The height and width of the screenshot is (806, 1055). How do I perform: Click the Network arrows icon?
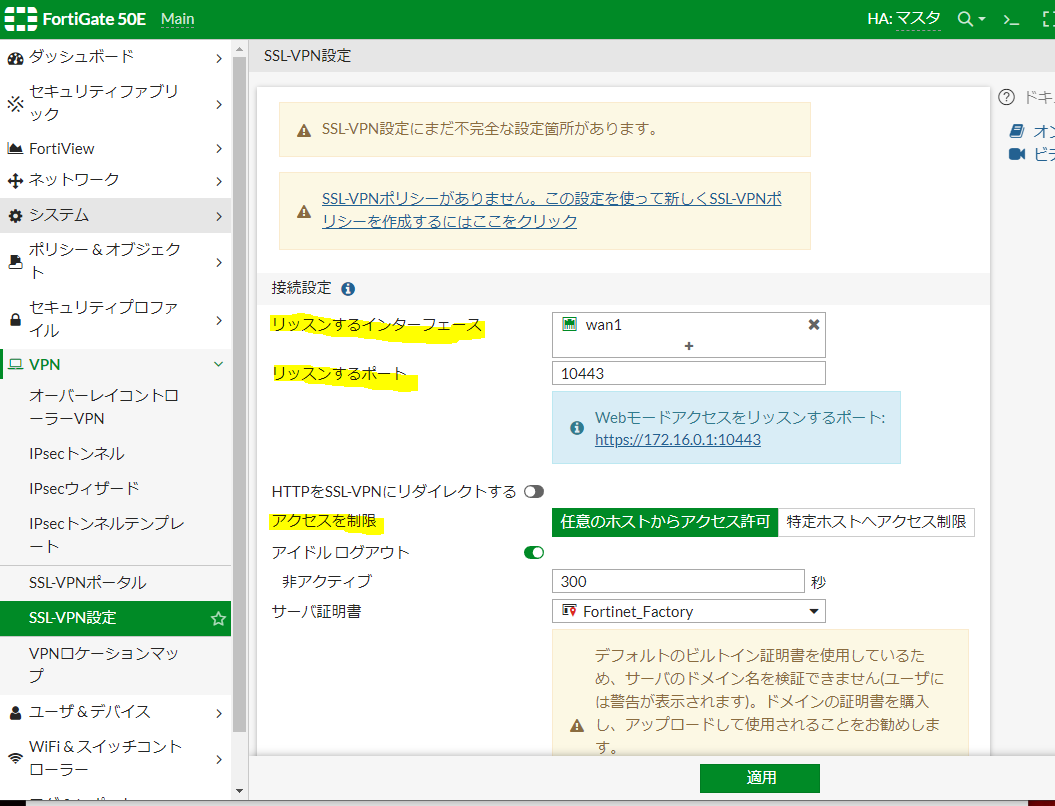[x=15, y=180]
